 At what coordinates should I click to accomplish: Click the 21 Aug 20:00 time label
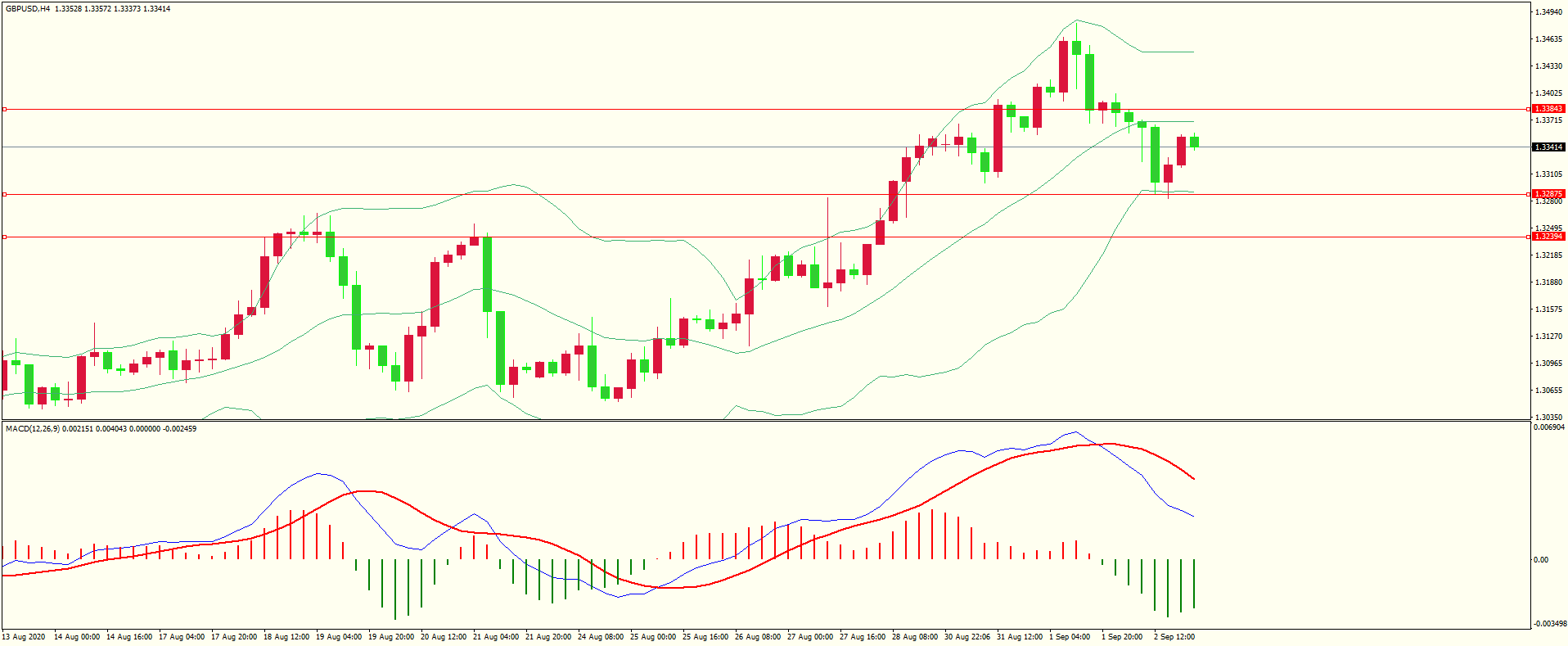548,637
